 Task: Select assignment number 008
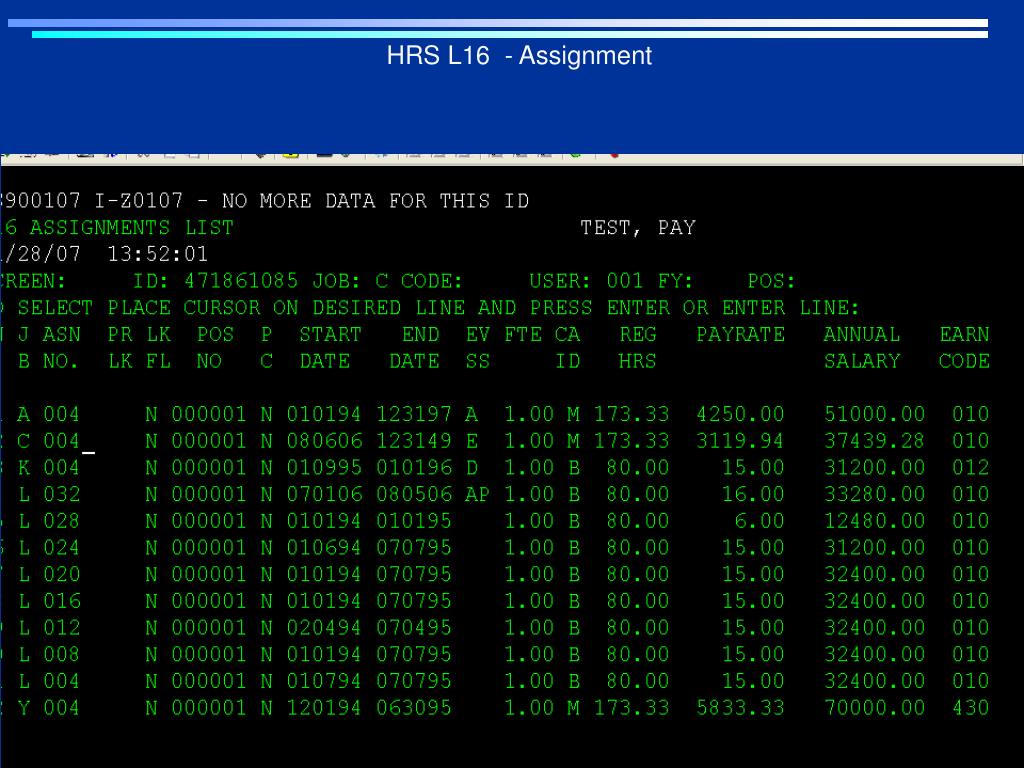(x=61, y=655)
